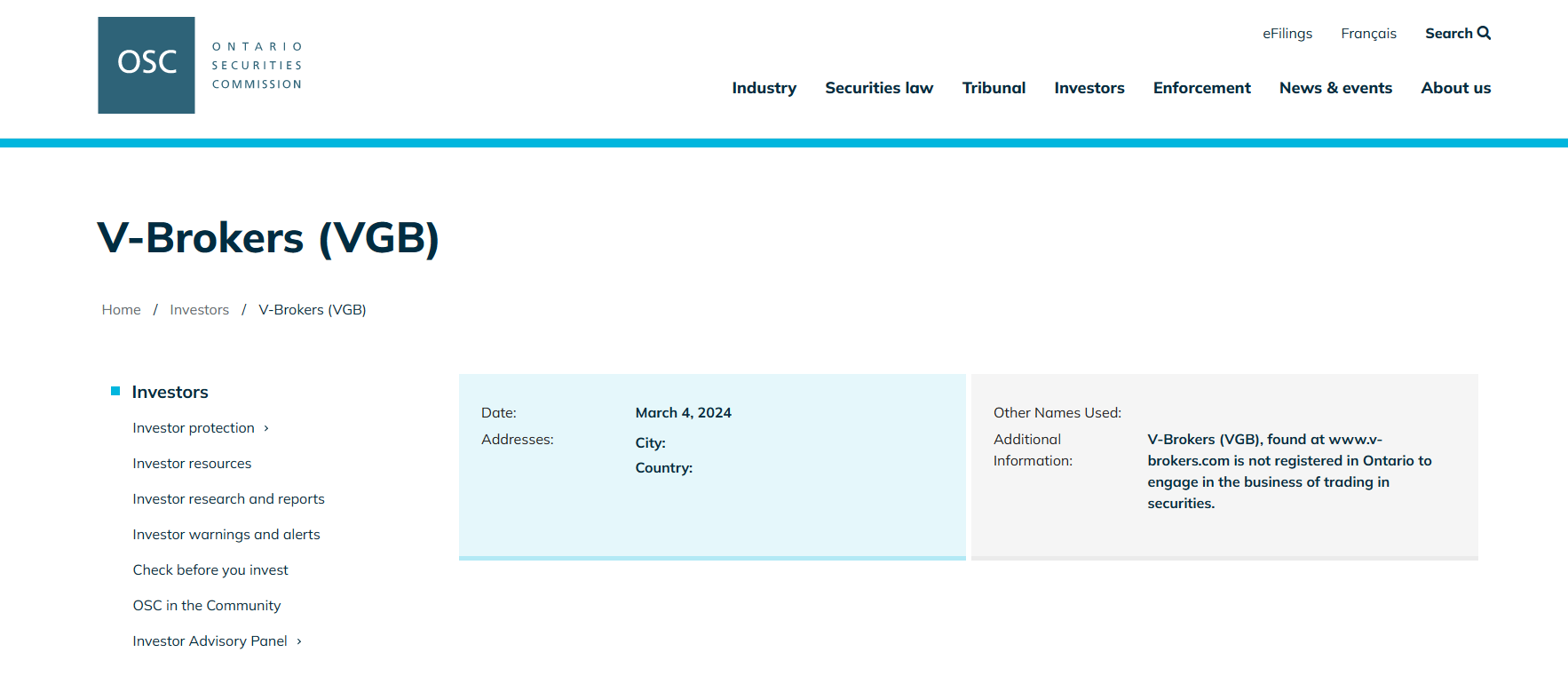The height and width of the screenshot is (700, 1568).
Task: Open Check before you invest
Action: click(210, 570)
